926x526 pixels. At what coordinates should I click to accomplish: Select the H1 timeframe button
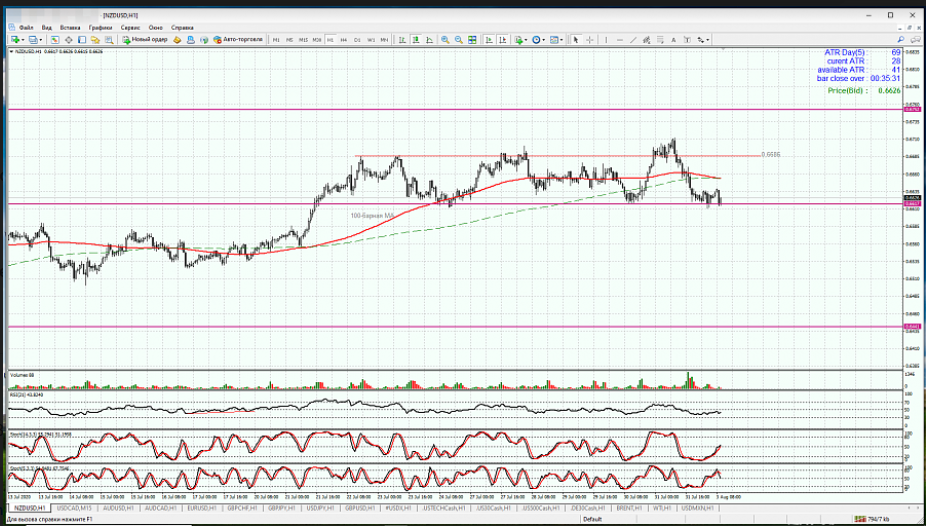[330, 40]
